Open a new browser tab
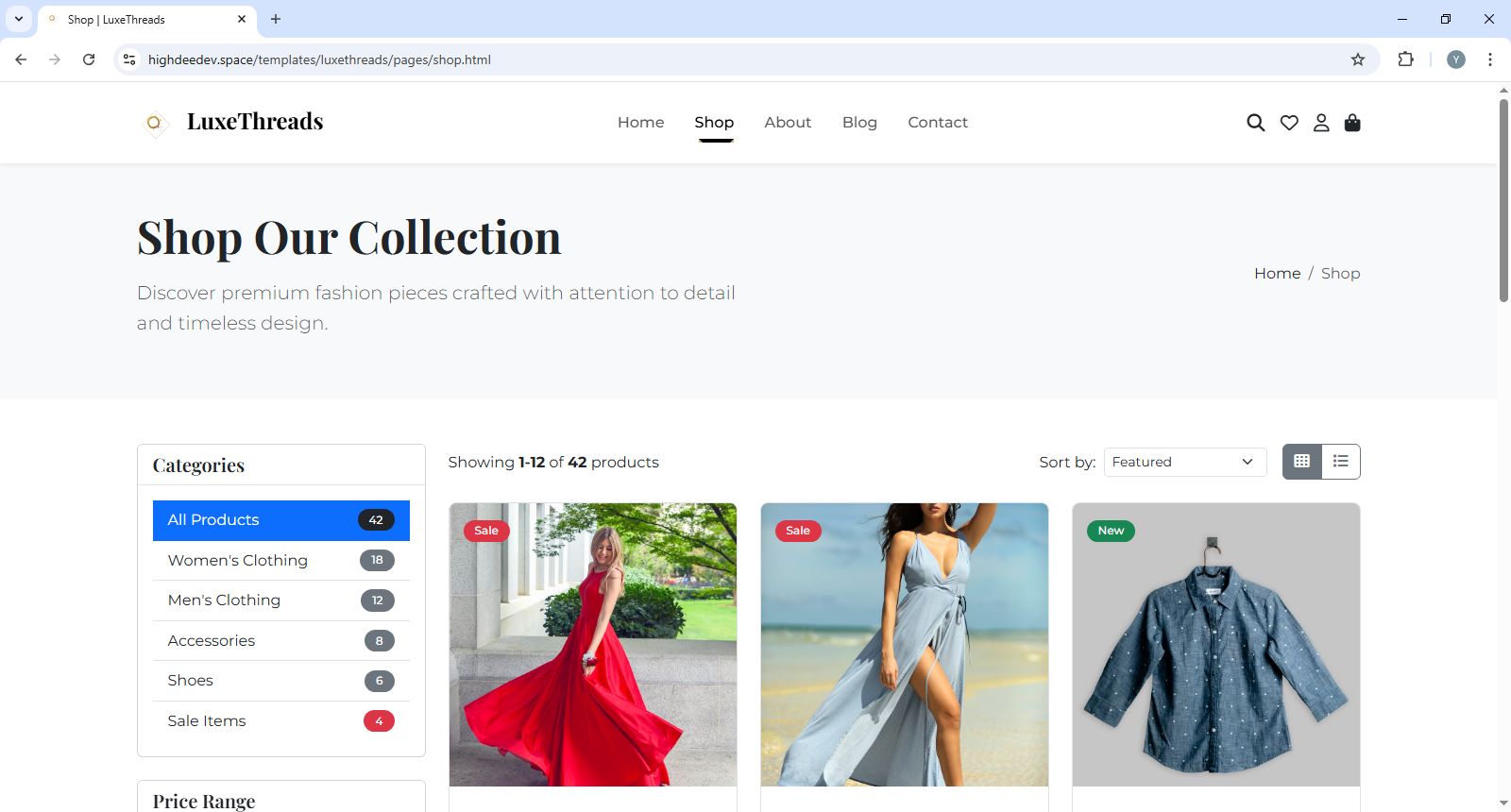This screenshot has width=1511, height=812. coord(276,19)
